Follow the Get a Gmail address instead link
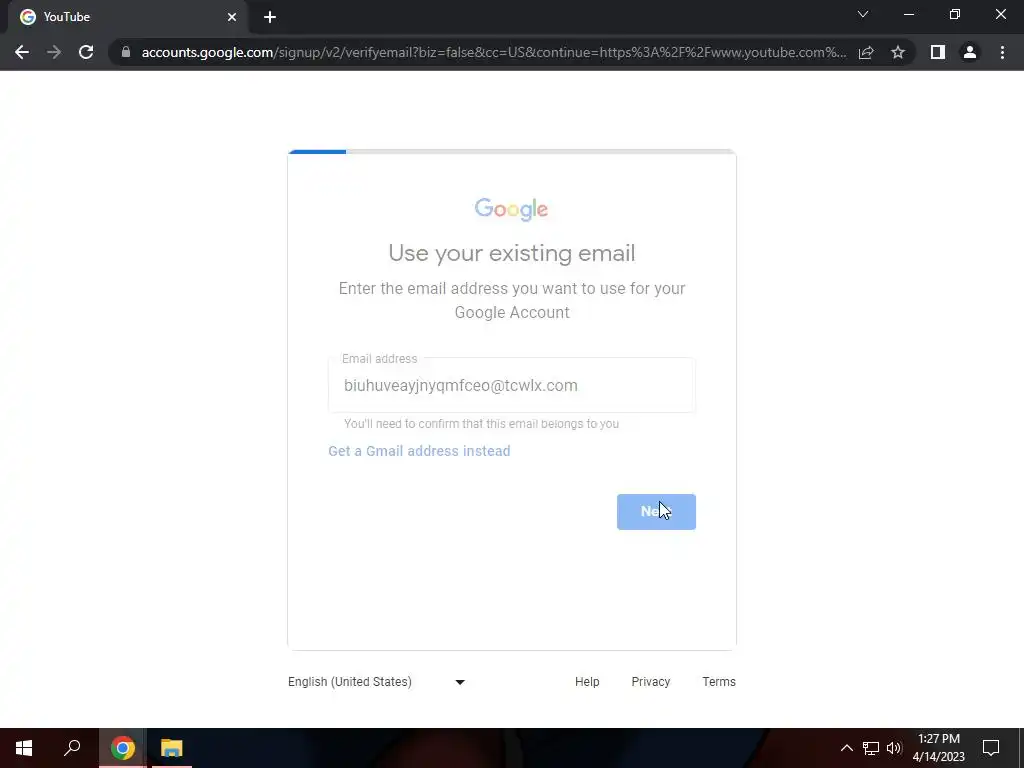Screen dimensions: 1024x768 [x=419, y=451]
